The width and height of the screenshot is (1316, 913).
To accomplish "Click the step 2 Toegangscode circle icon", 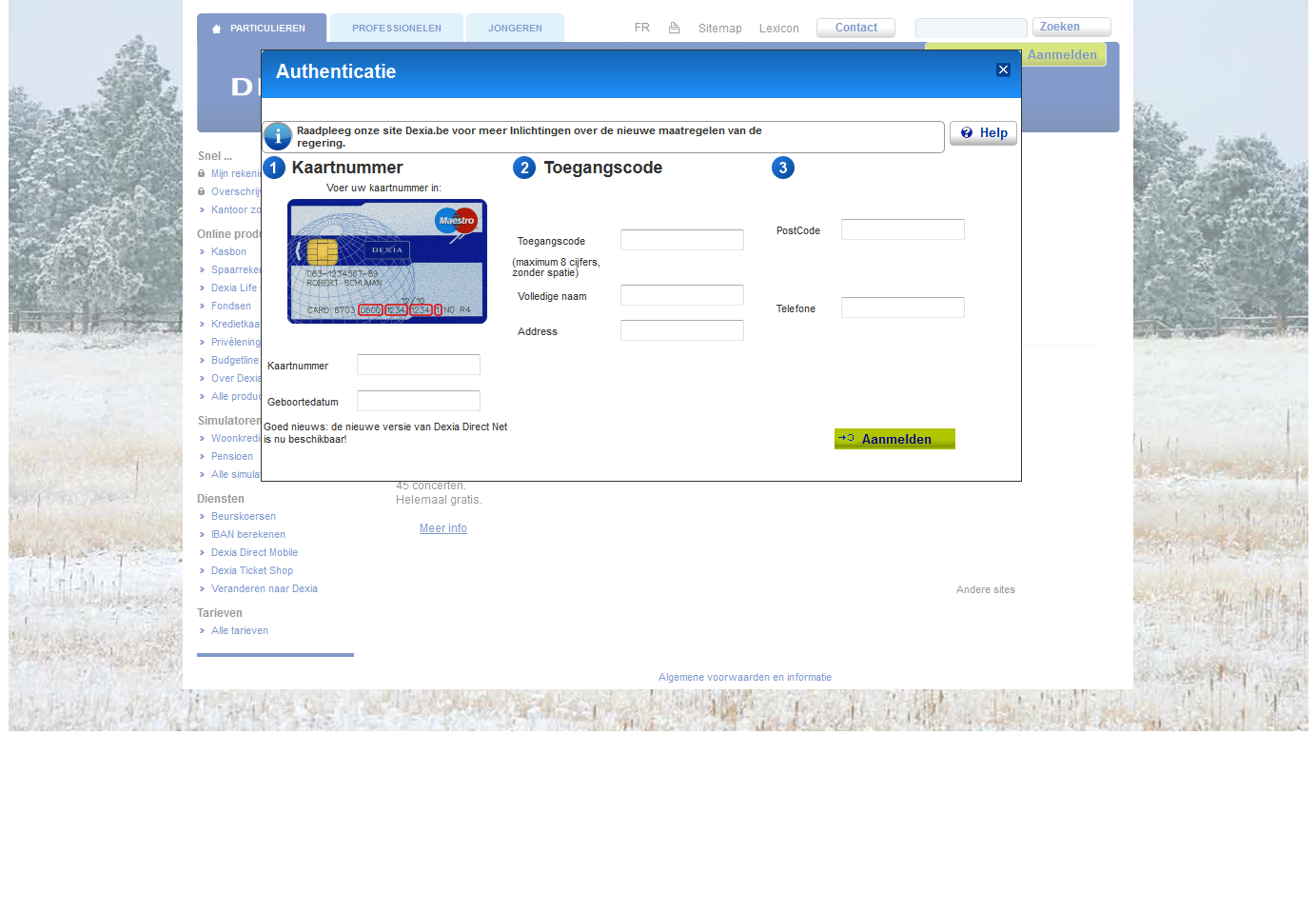I will click(x=524, y=169).
